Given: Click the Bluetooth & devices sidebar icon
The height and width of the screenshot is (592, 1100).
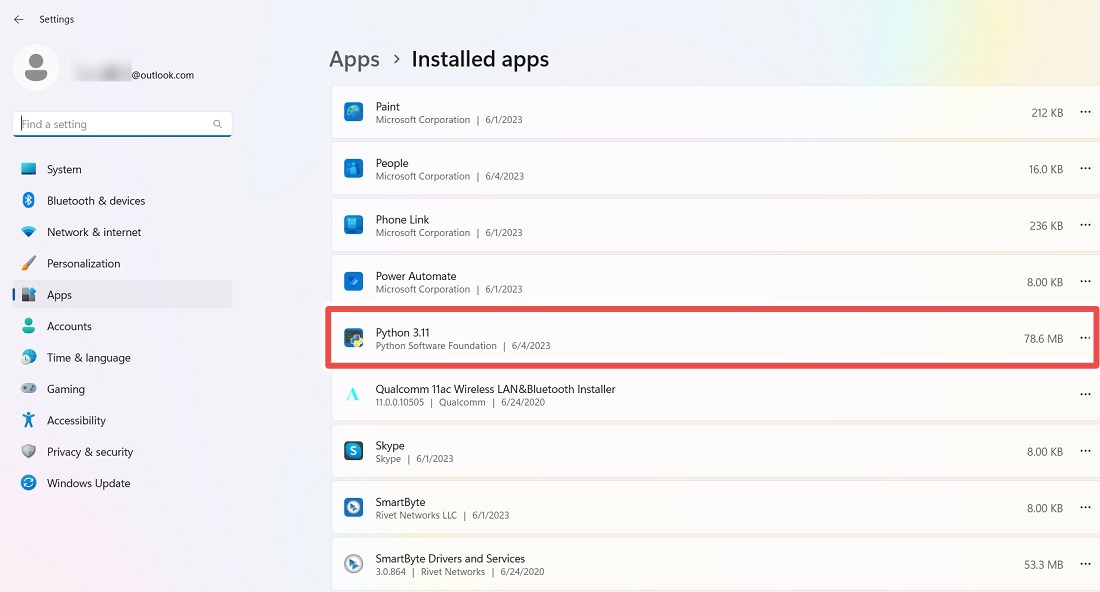Looking at the screenshot, I should (x=28, y=200).
